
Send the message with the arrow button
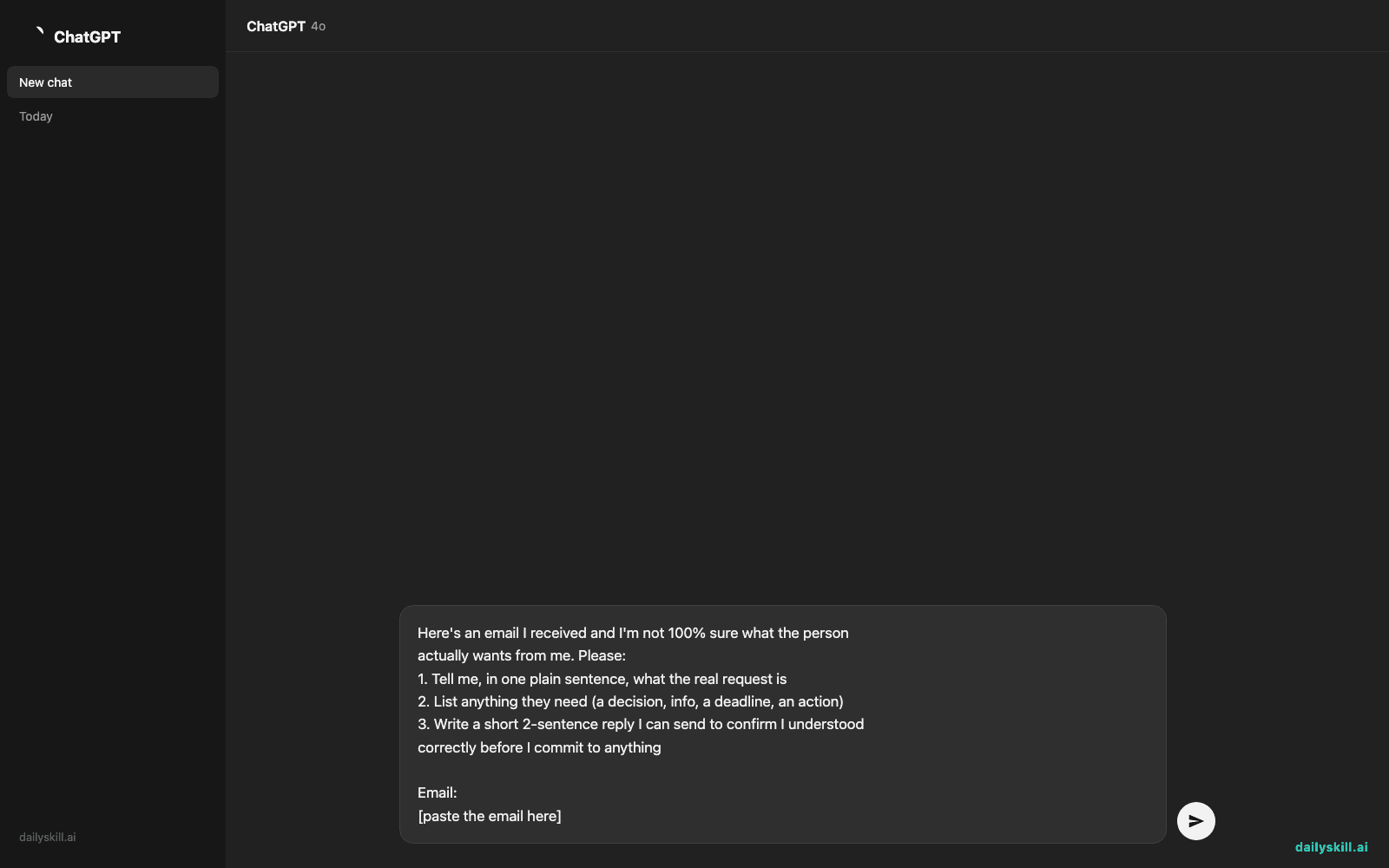[x=1195, y=821]
